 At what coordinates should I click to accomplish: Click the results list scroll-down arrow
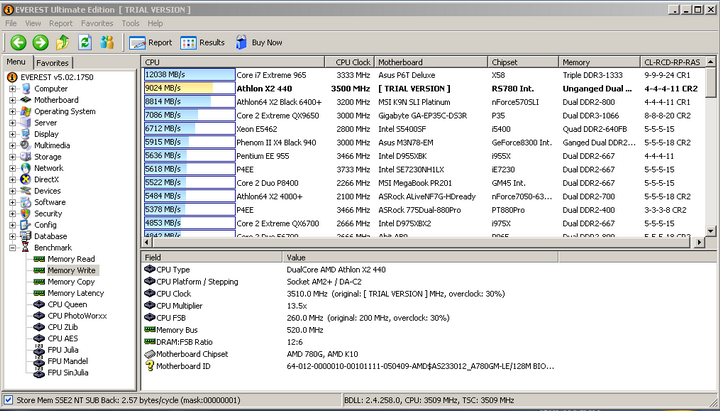click(710, 231)
